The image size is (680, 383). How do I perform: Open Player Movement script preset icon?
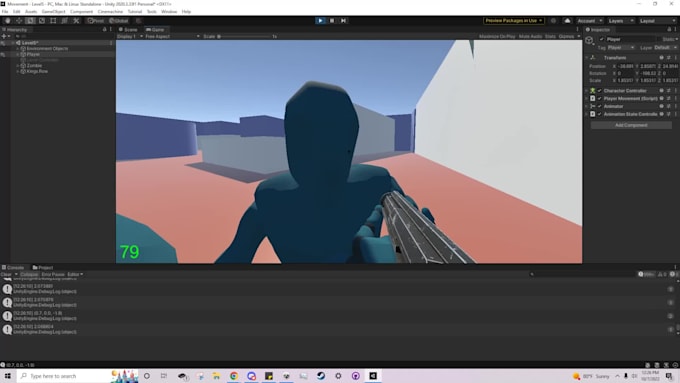[668, 98]
